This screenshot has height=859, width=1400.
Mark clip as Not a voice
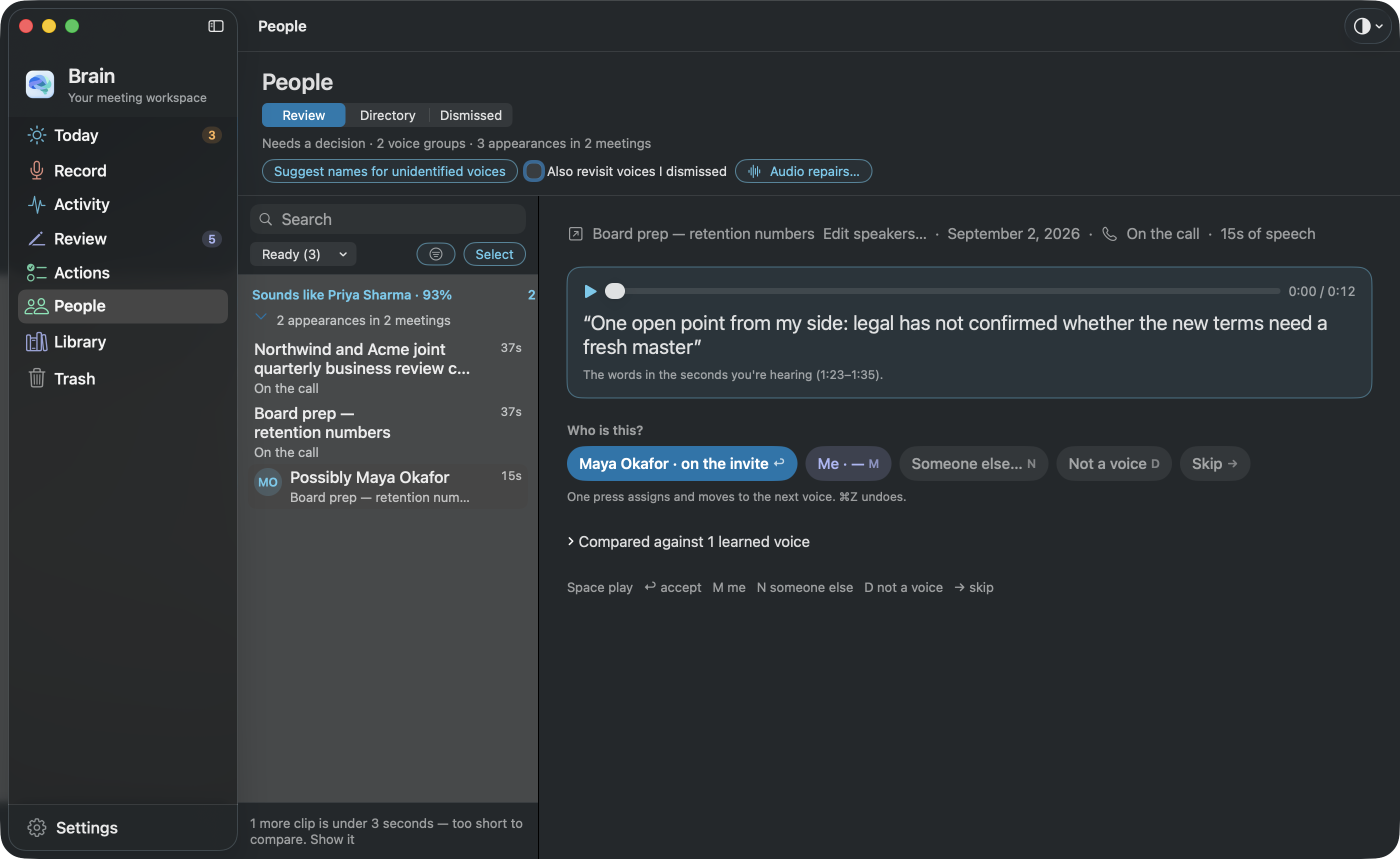point(1113,463)
